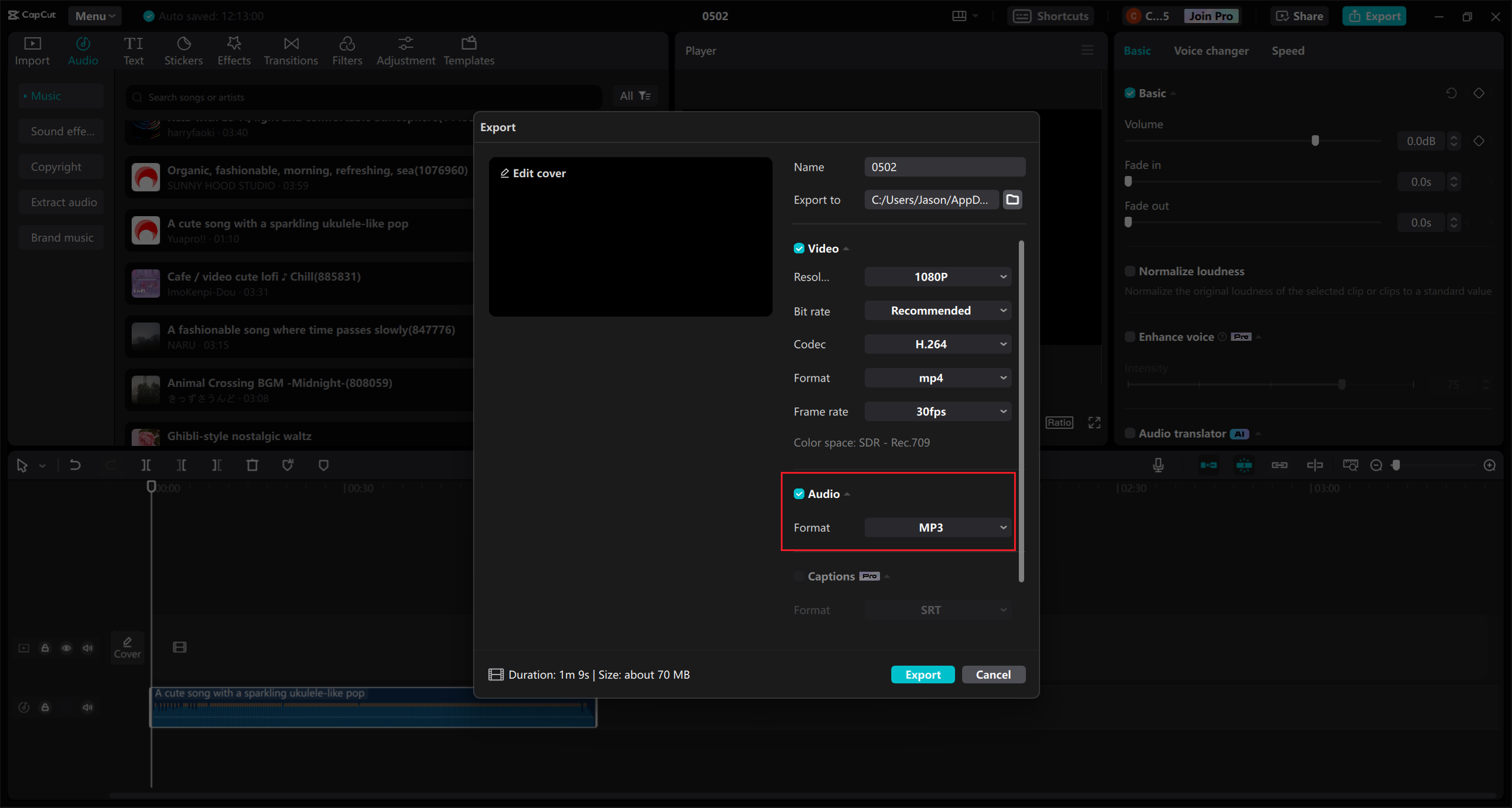1512x808 pixels.
Task: Uncheck the Video export checkbox
Action: click(x=799, y=249)
